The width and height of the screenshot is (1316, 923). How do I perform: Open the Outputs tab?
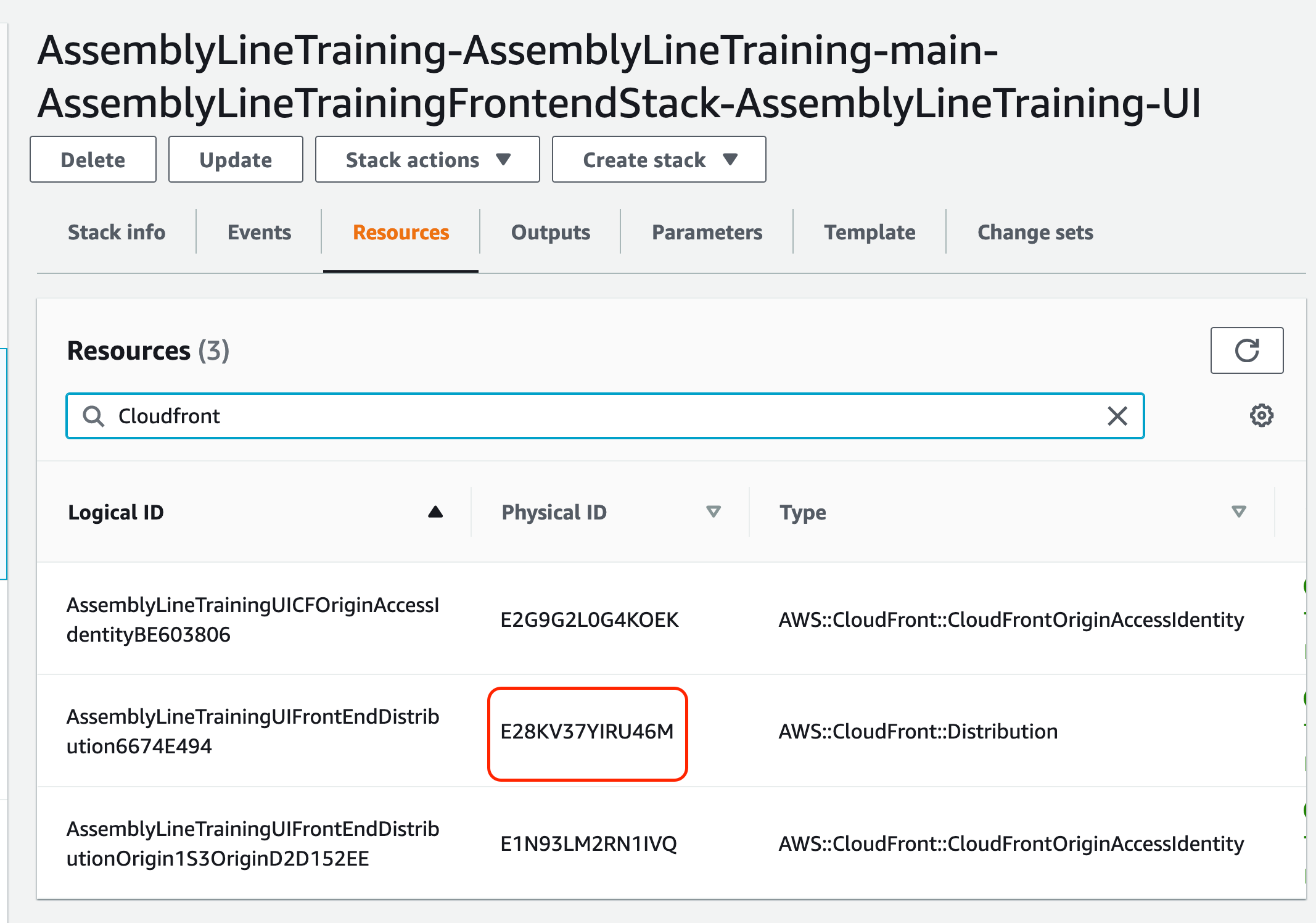550,233
